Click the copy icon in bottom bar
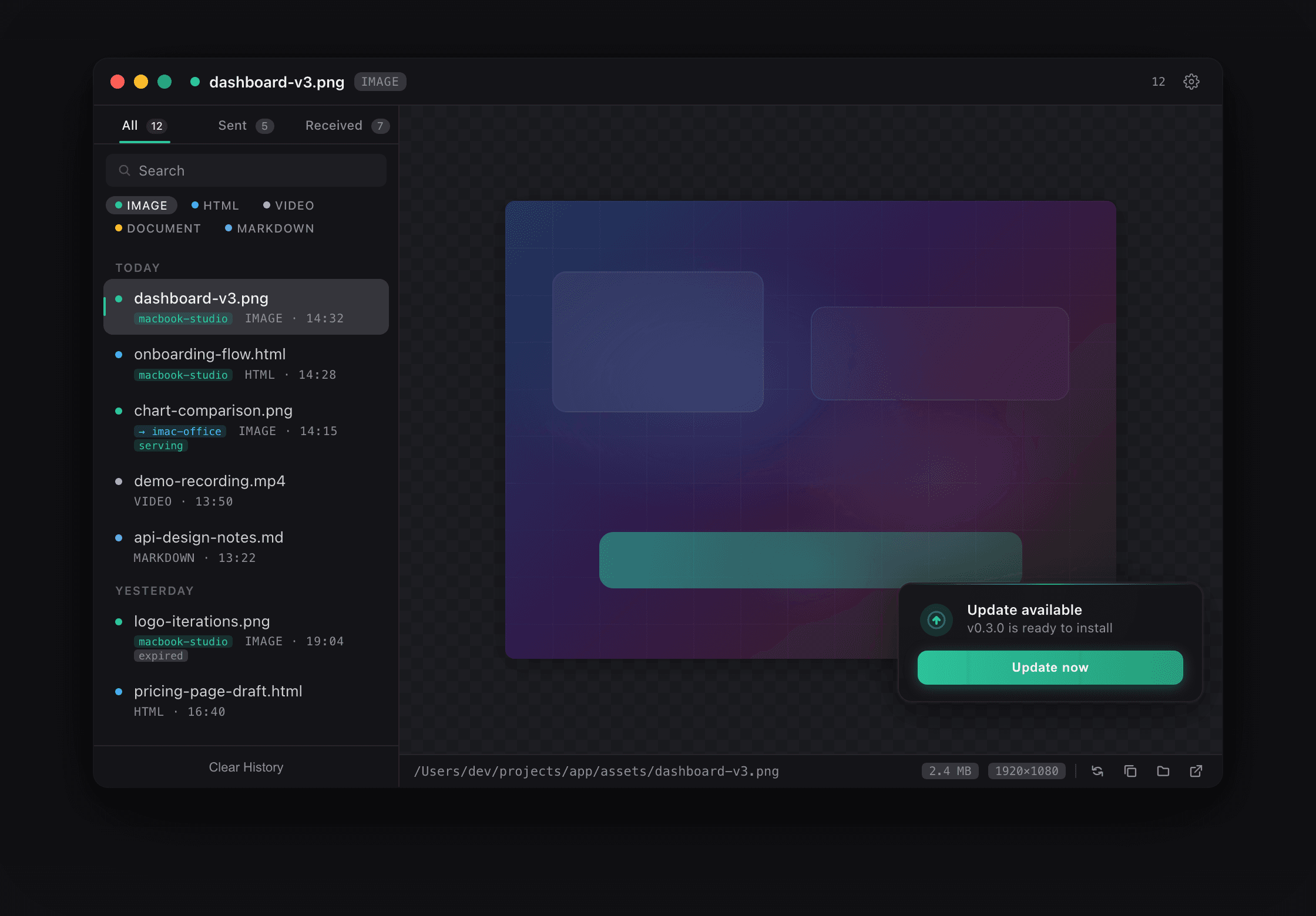Screen dimensions: 1316x916 pos(1130,771)
